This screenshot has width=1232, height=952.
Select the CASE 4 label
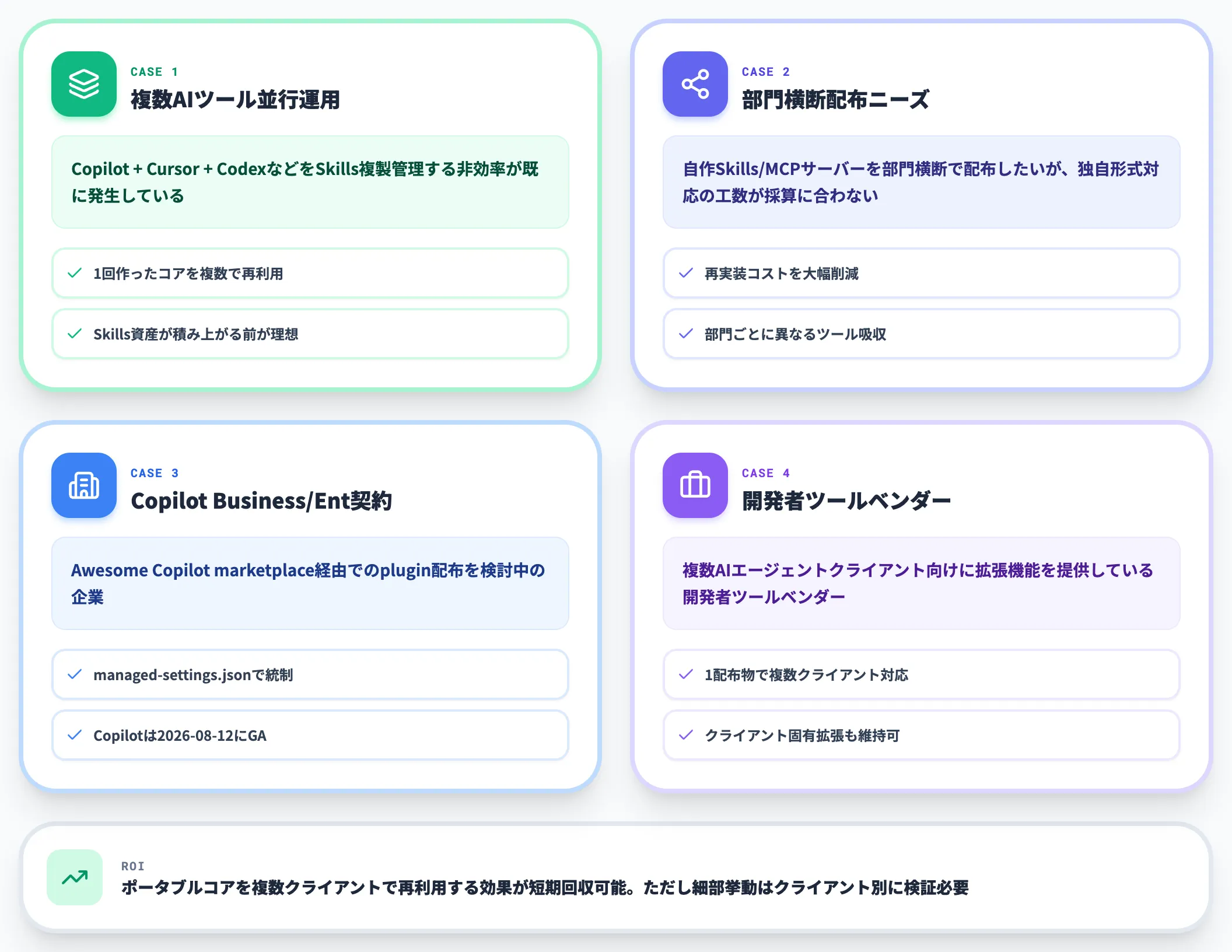(766, 473)
